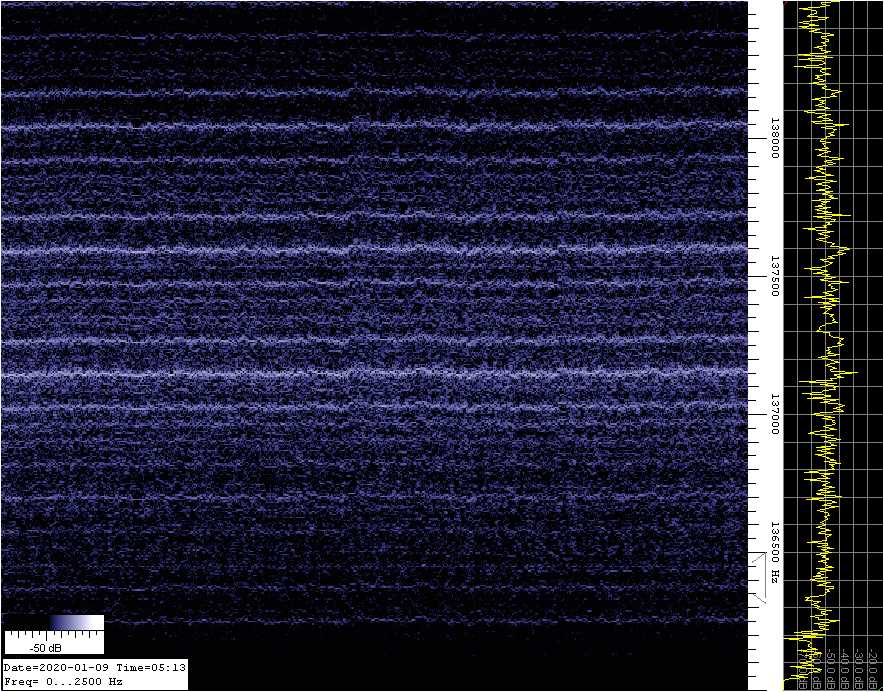Click the -50.0 dB amplitude scale label
The image size is (884, 692).
click(x=829, y=671)
